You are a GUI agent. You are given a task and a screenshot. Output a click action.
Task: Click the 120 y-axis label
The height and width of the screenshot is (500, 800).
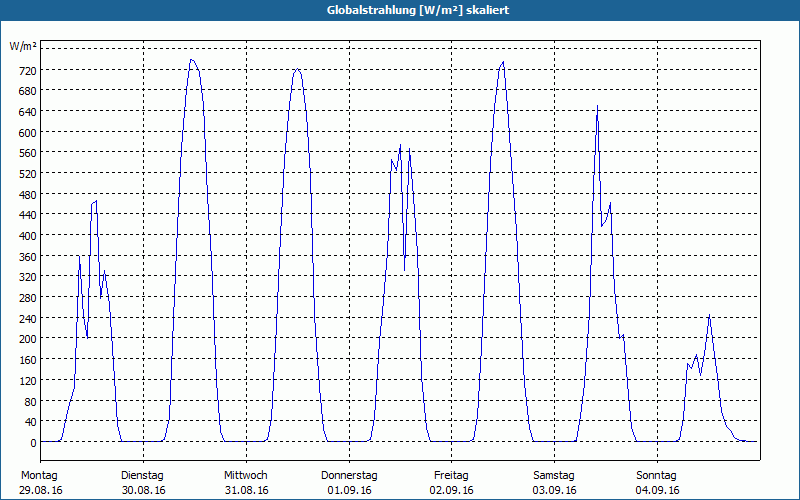coord(28,381)
